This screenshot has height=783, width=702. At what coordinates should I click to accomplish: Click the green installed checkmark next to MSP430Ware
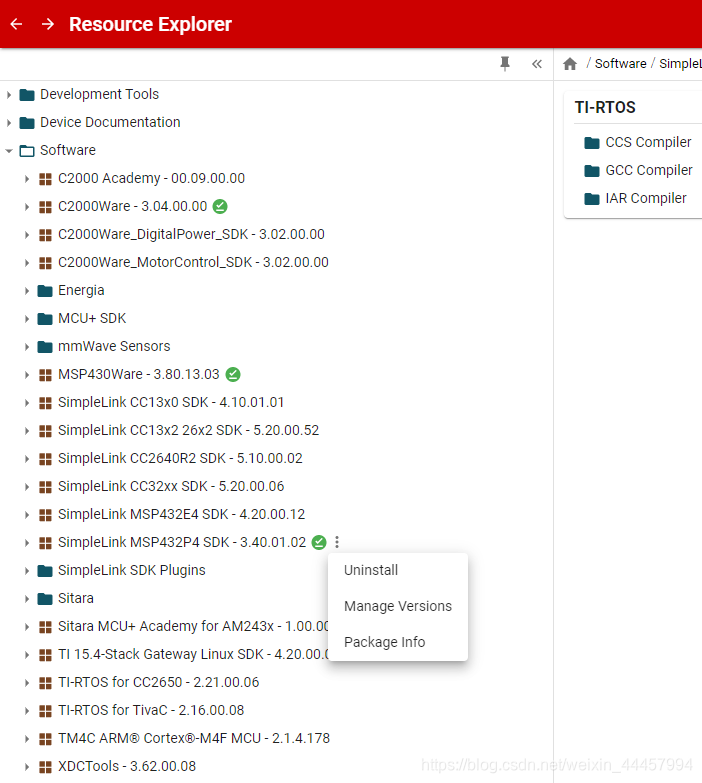pyautogui.click(x=233, y=374)
